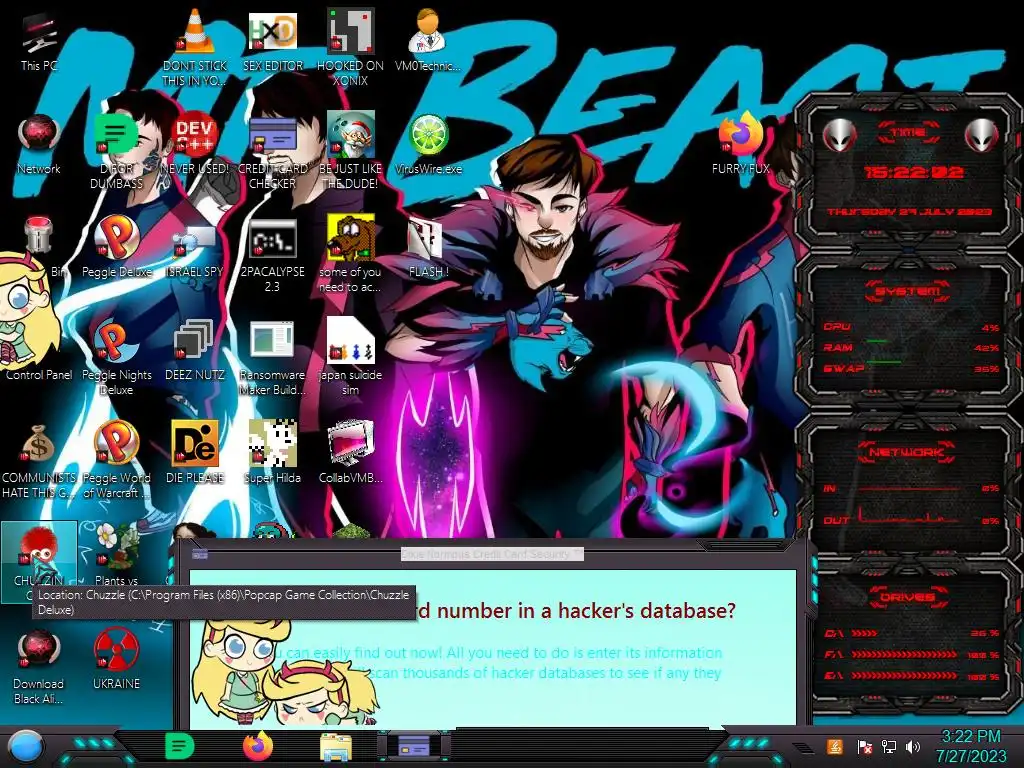Click the right alien head on Time widget

982,136
